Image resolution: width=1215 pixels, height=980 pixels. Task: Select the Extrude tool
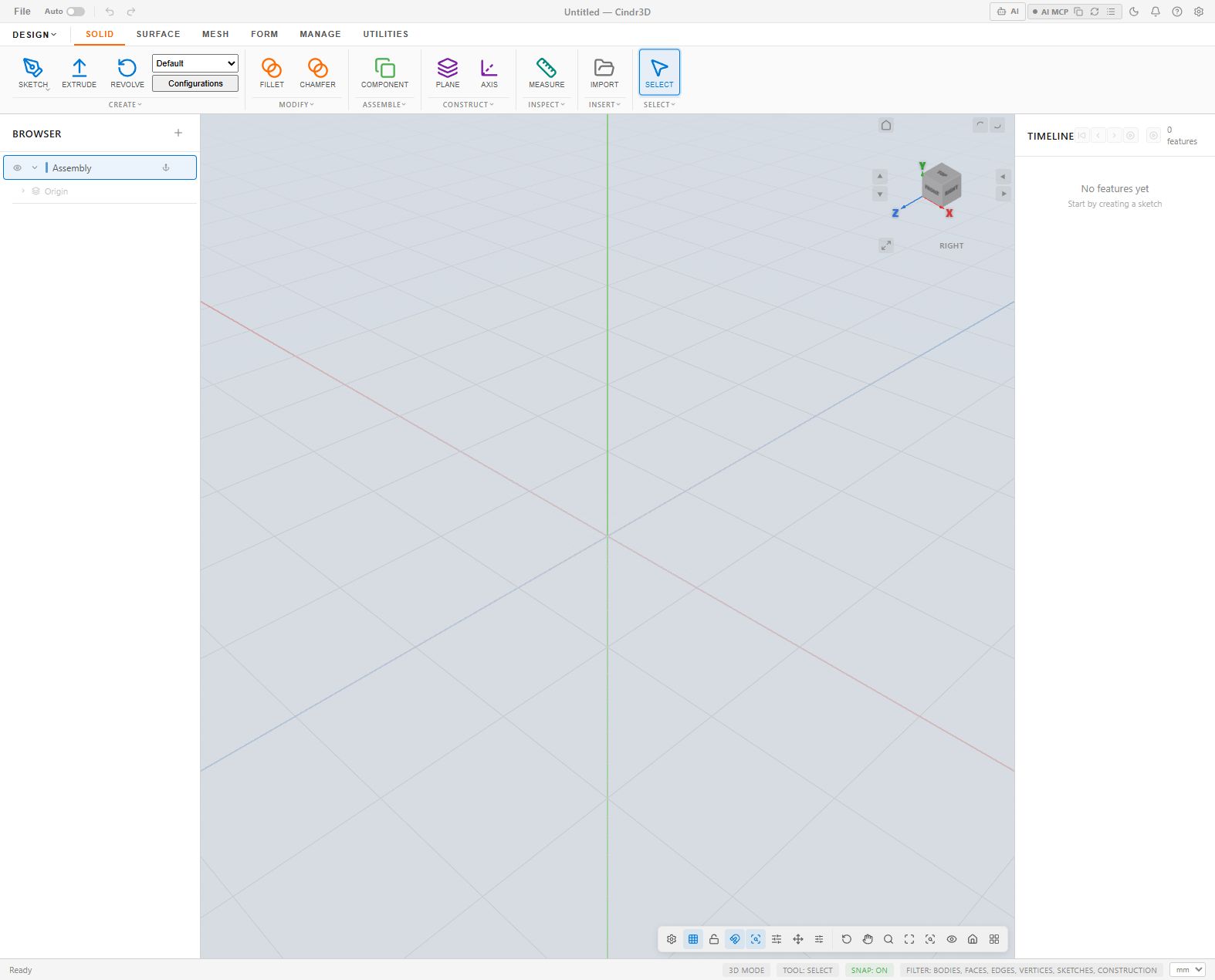coord(79,73)
